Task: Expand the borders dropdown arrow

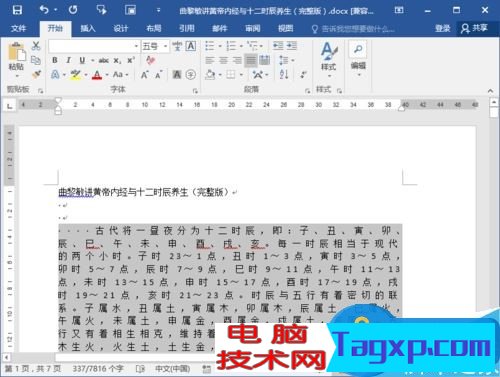Action: coord(241,75)
